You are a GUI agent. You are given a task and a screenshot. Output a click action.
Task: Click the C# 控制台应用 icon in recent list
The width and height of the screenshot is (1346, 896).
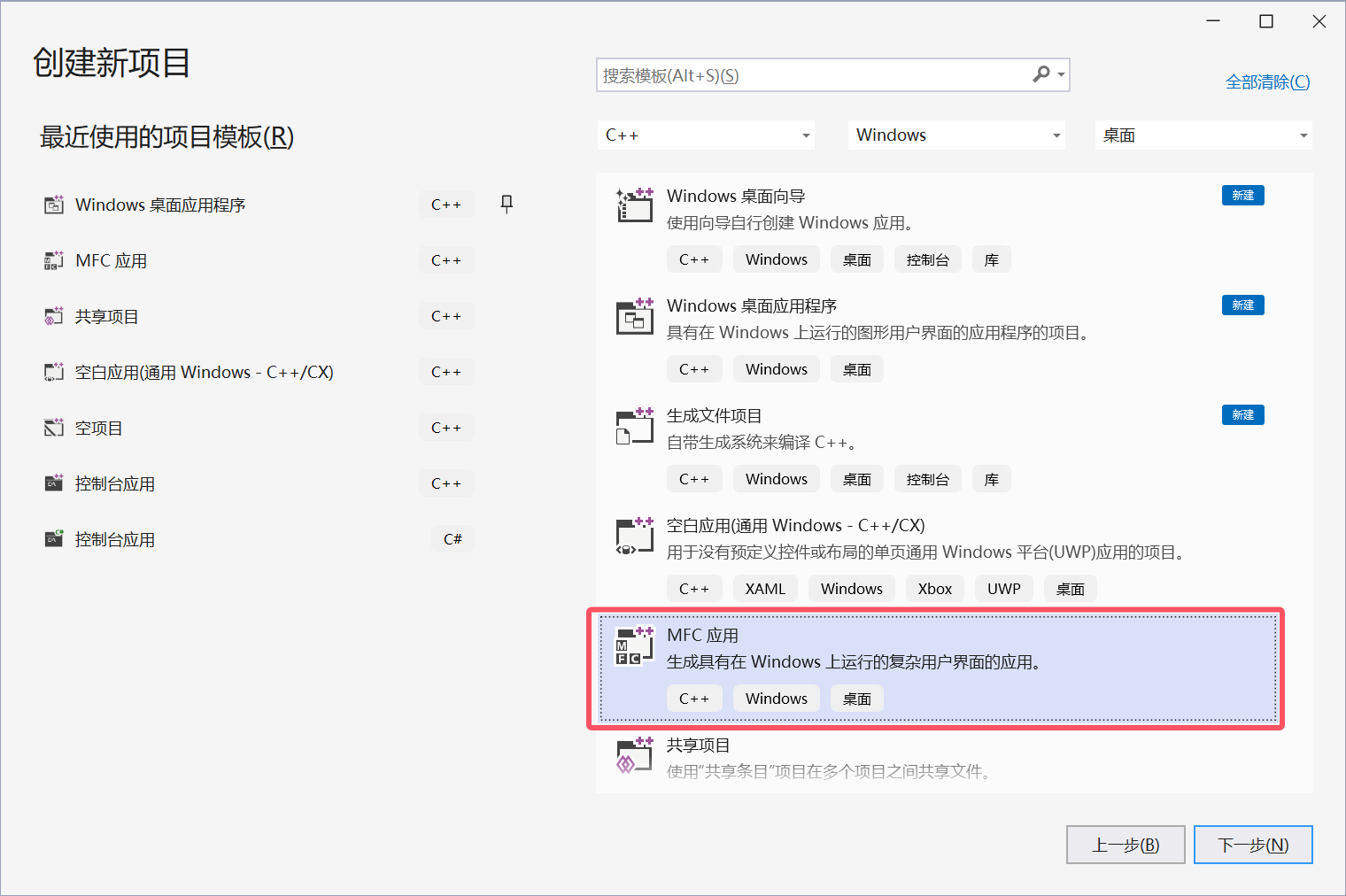click(x=54, y=539)
